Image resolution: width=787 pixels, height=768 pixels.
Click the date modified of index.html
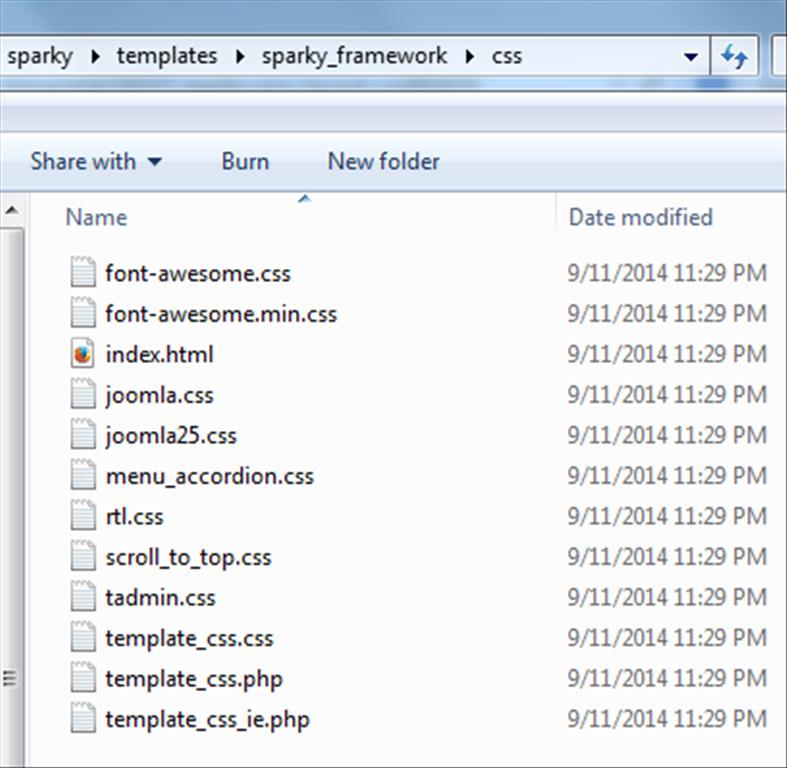click(667, 354)
